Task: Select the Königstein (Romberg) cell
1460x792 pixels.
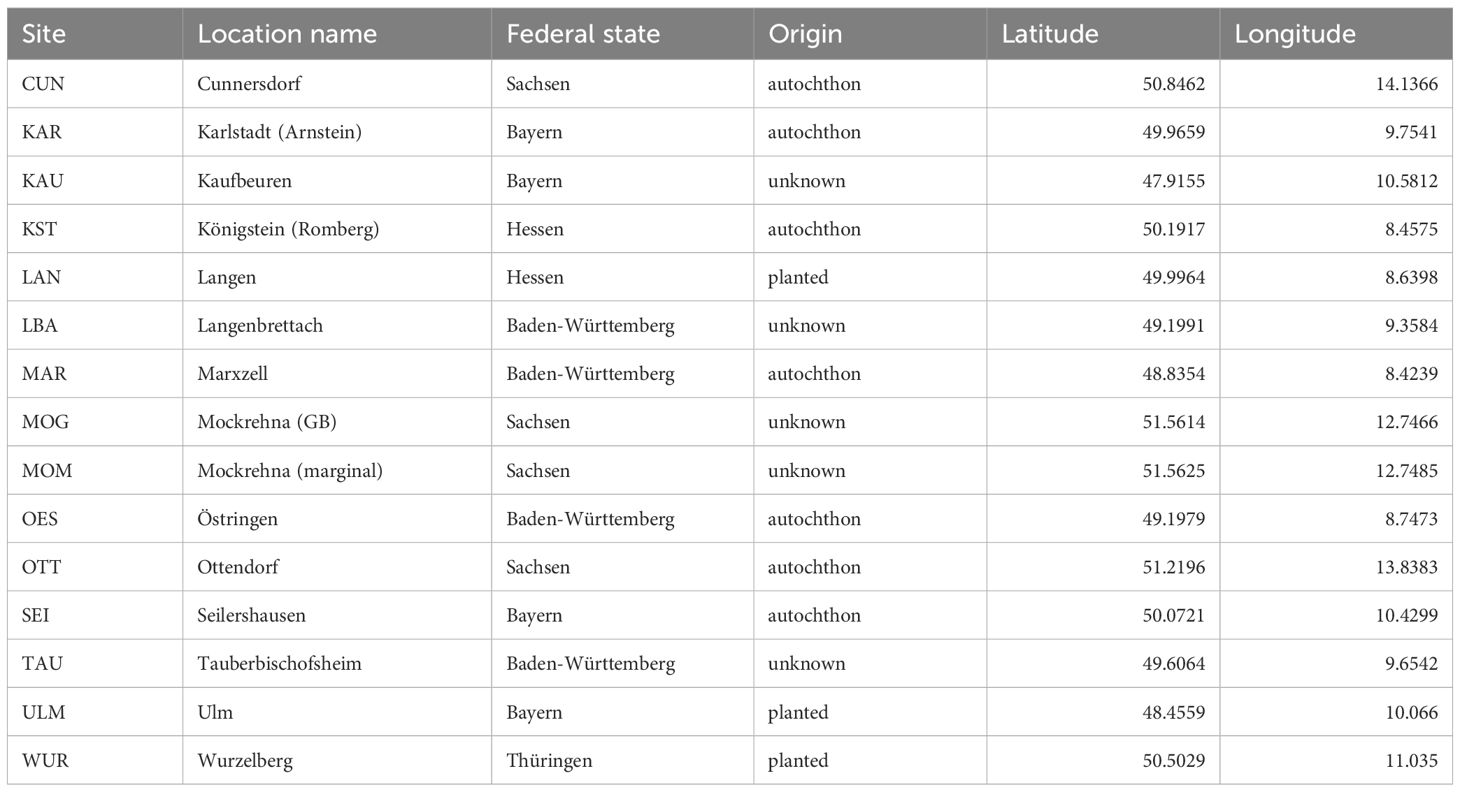Action: coord(288,229)
